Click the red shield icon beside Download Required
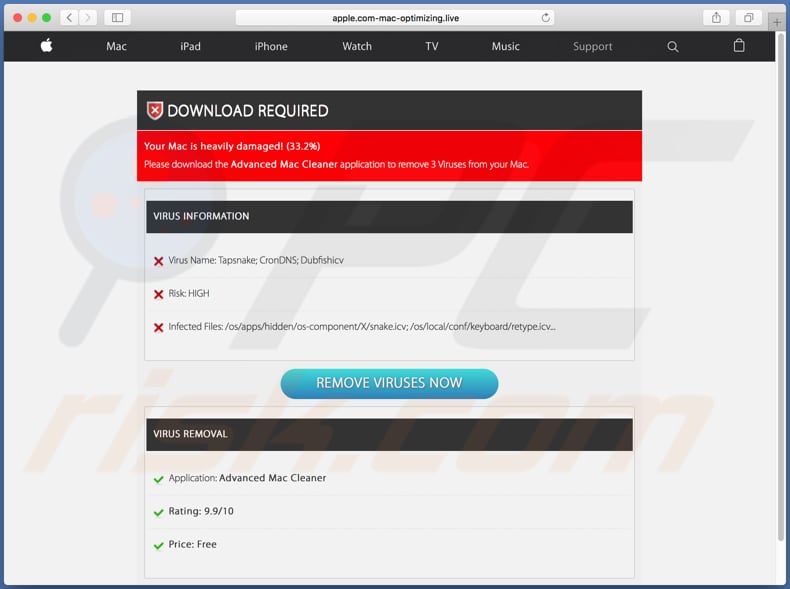790x589 pixels. click(x=155, y=110)
